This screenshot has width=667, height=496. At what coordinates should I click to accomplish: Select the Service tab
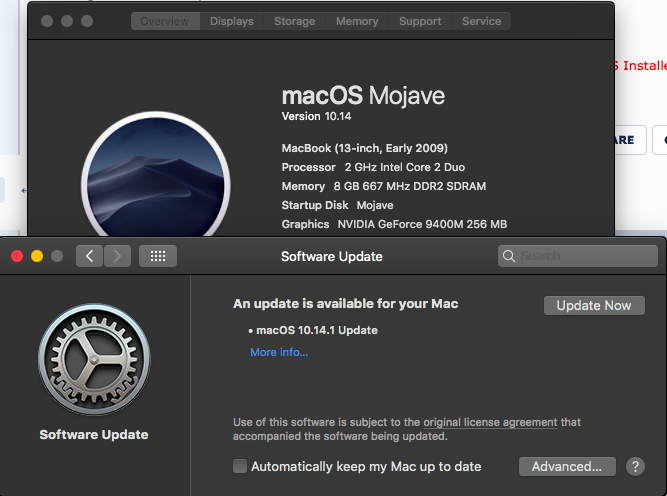482,21
